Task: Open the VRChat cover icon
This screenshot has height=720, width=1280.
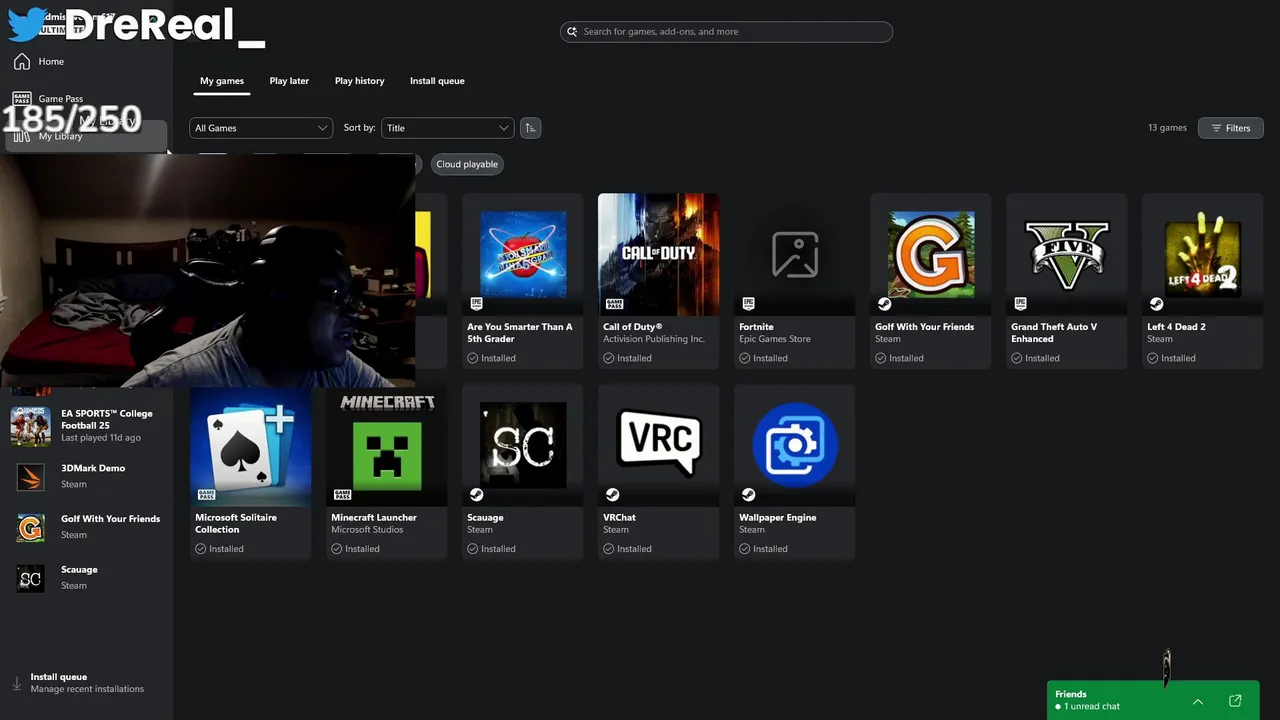Action: 658,445
